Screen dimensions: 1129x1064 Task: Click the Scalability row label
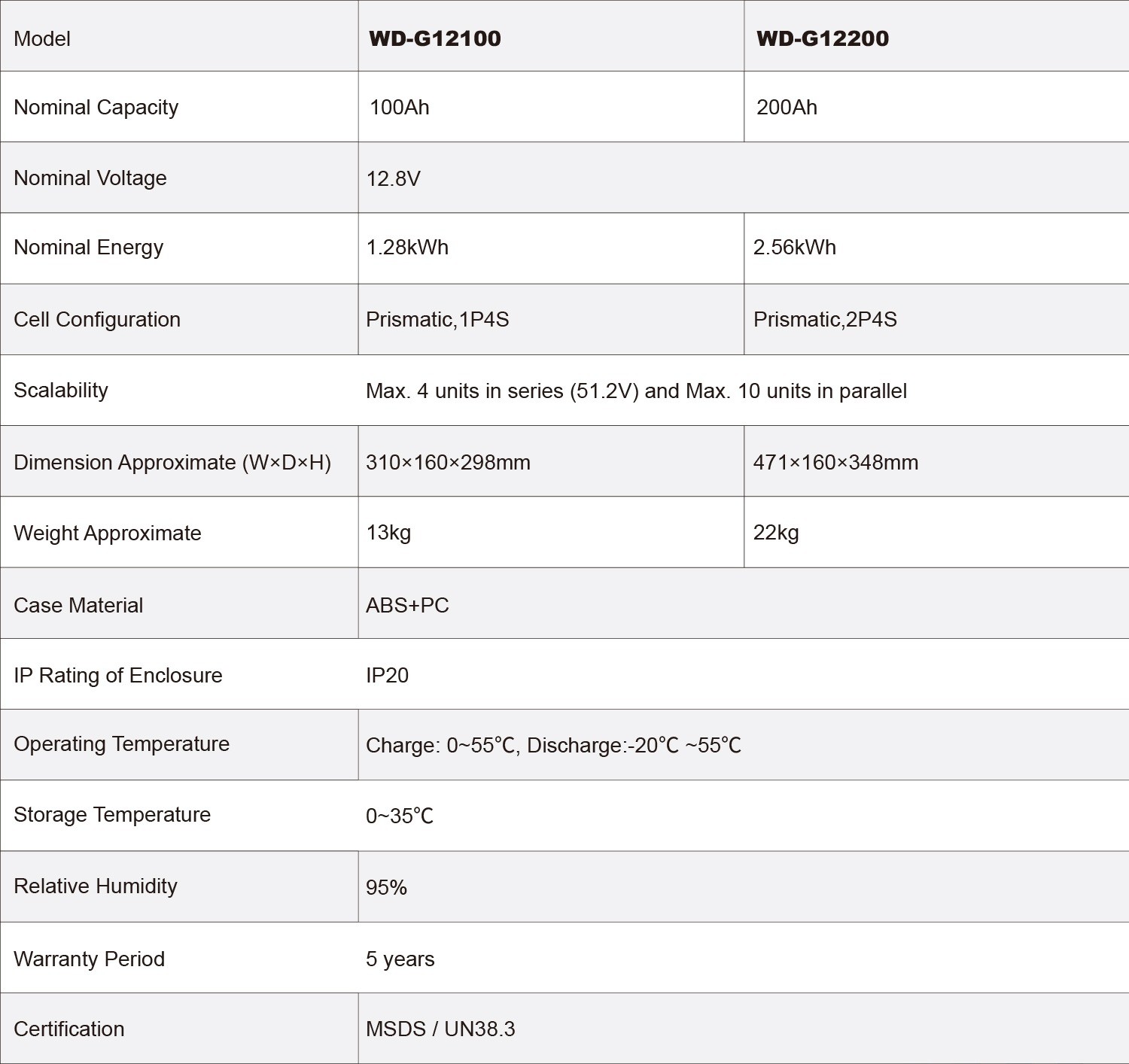(61, 391)
